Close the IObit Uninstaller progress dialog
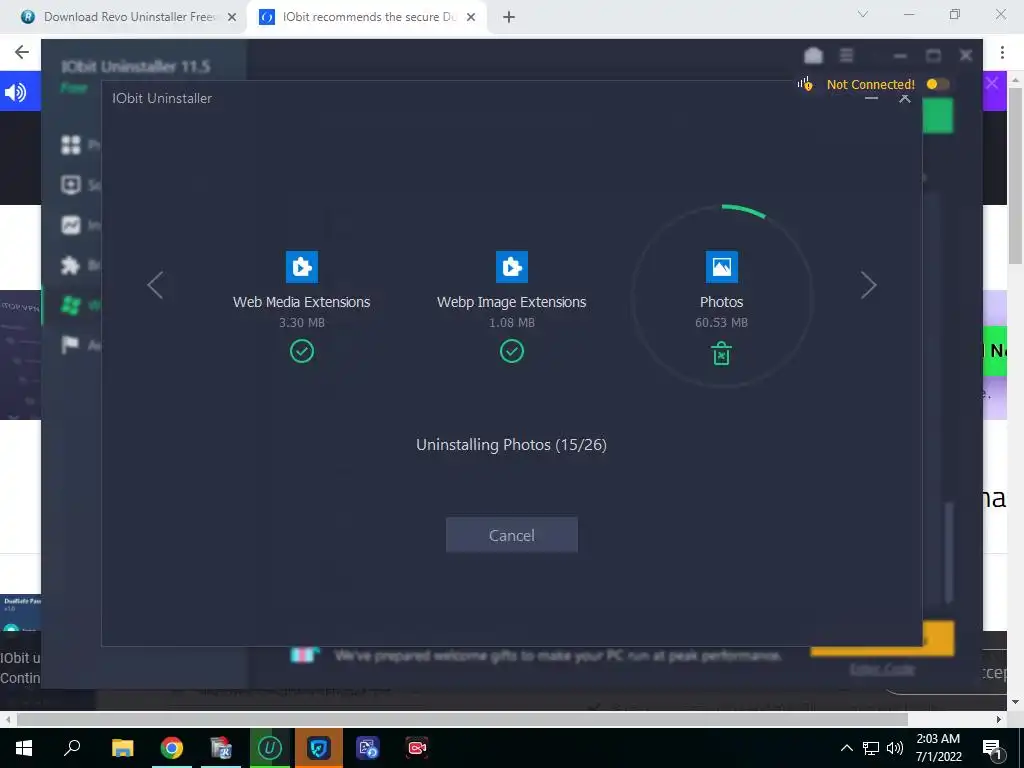 (x=904, y=99)
